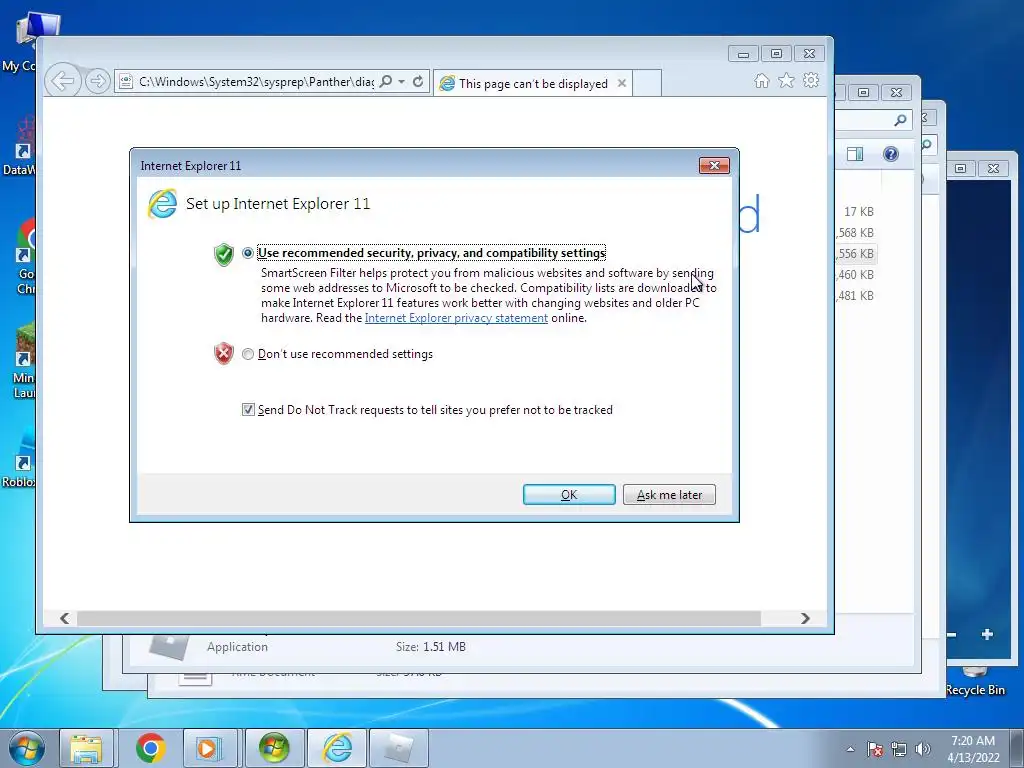This screenshot has width=1024, height=768.
Task: Expand the address bar autocomplete dropdown arrow
Action: [402, 82]
